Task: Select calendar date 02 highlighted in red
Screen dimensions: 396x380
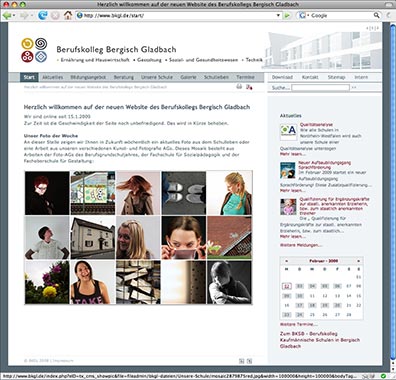Action: pyautogui.click(x=287, y=286)
